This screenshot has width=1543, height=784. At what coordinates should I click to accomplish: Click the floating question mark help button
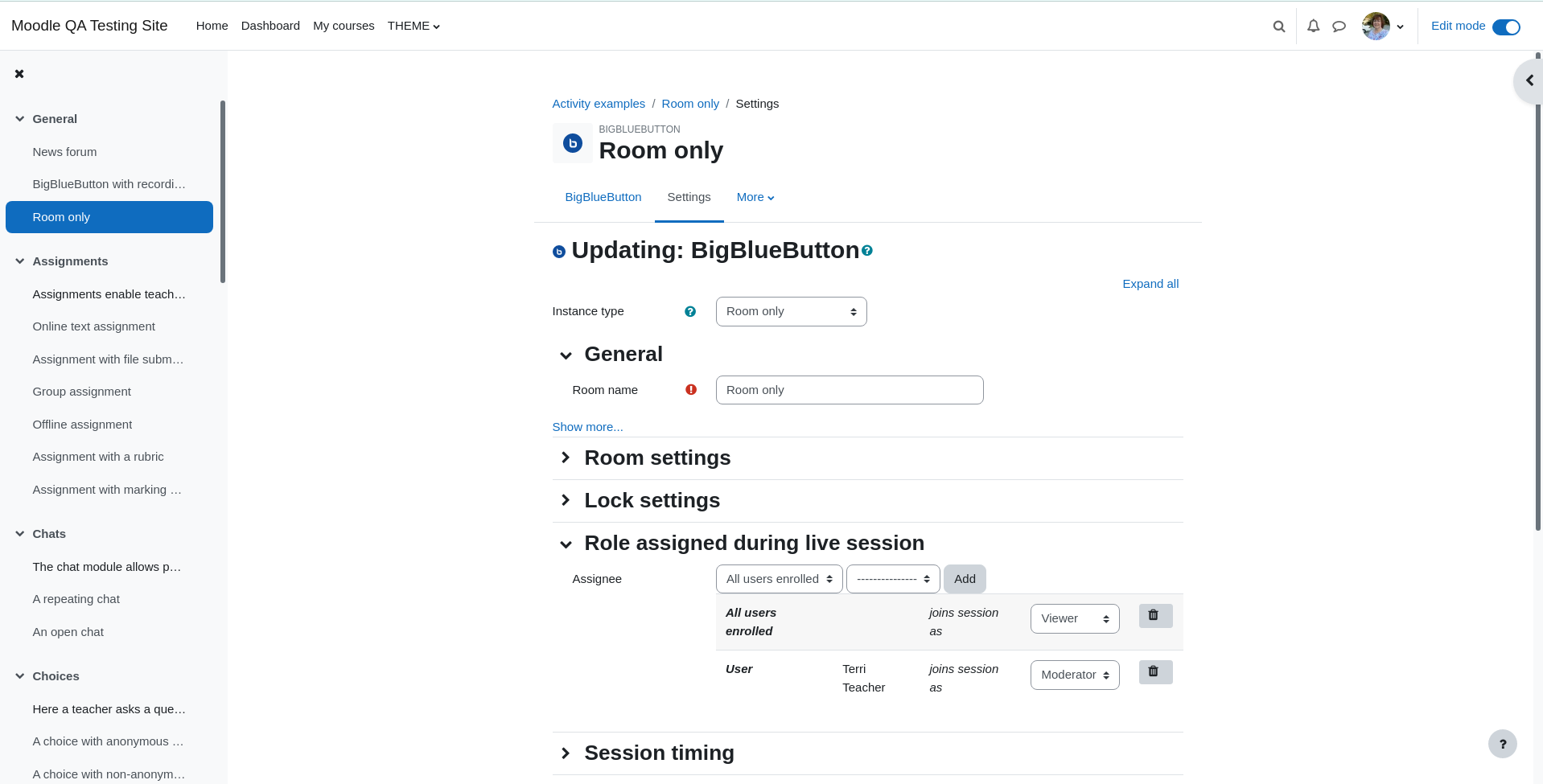pyautogui.click(x=1502, y=744)
